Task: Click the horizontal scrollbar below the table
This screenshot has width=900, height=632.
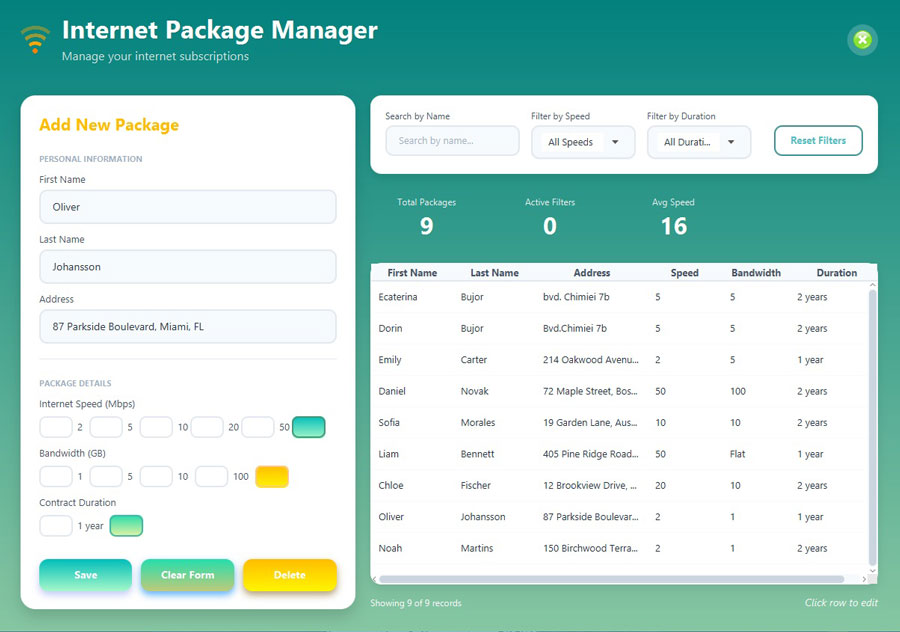Action: [620, 578]
